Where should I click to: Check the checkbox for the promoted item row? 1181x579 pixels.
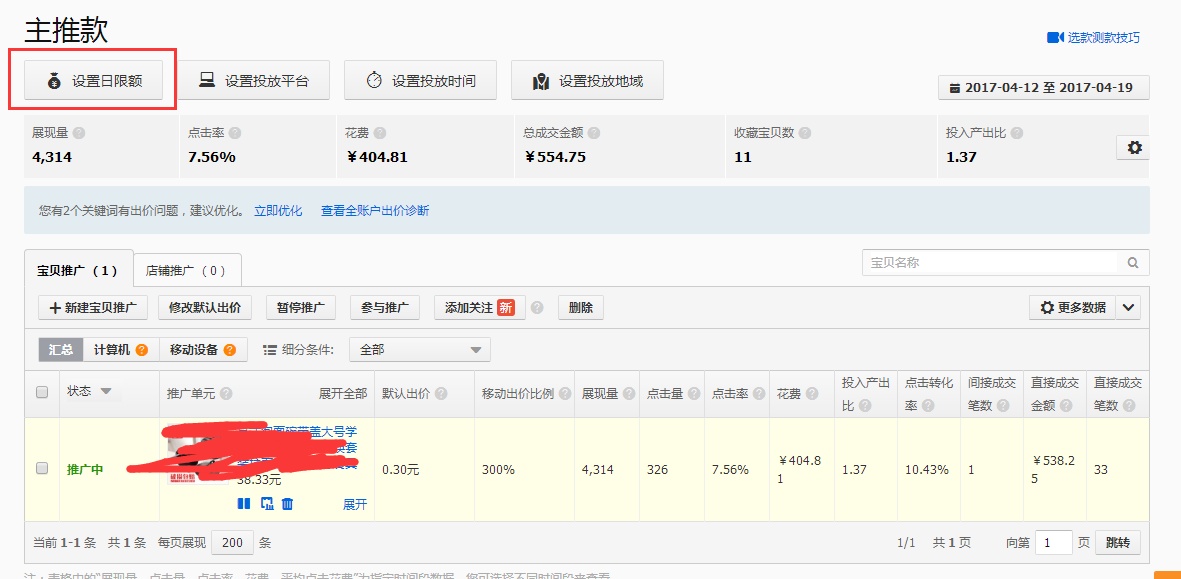pyautogui.click(x=41, y=468)
